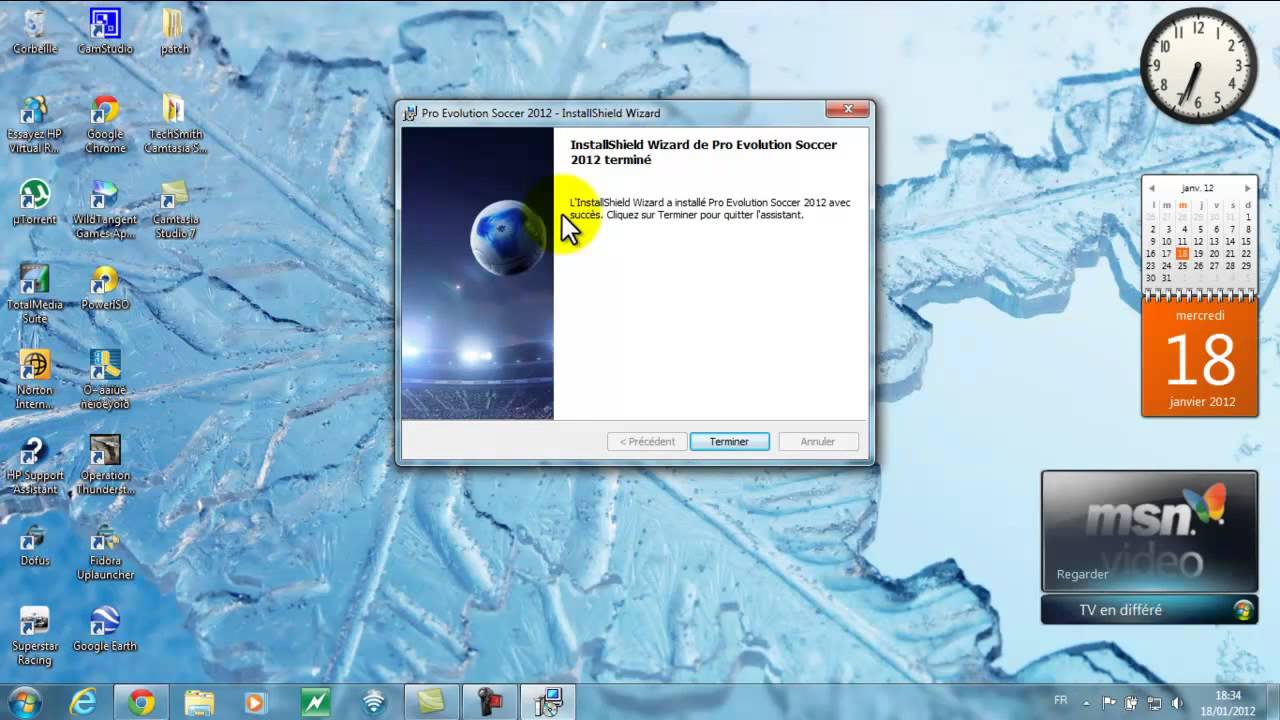This screenshot has width=1280, height=720.
Task: Select the WildTangent Games App icon
Action: coord(105,209)
